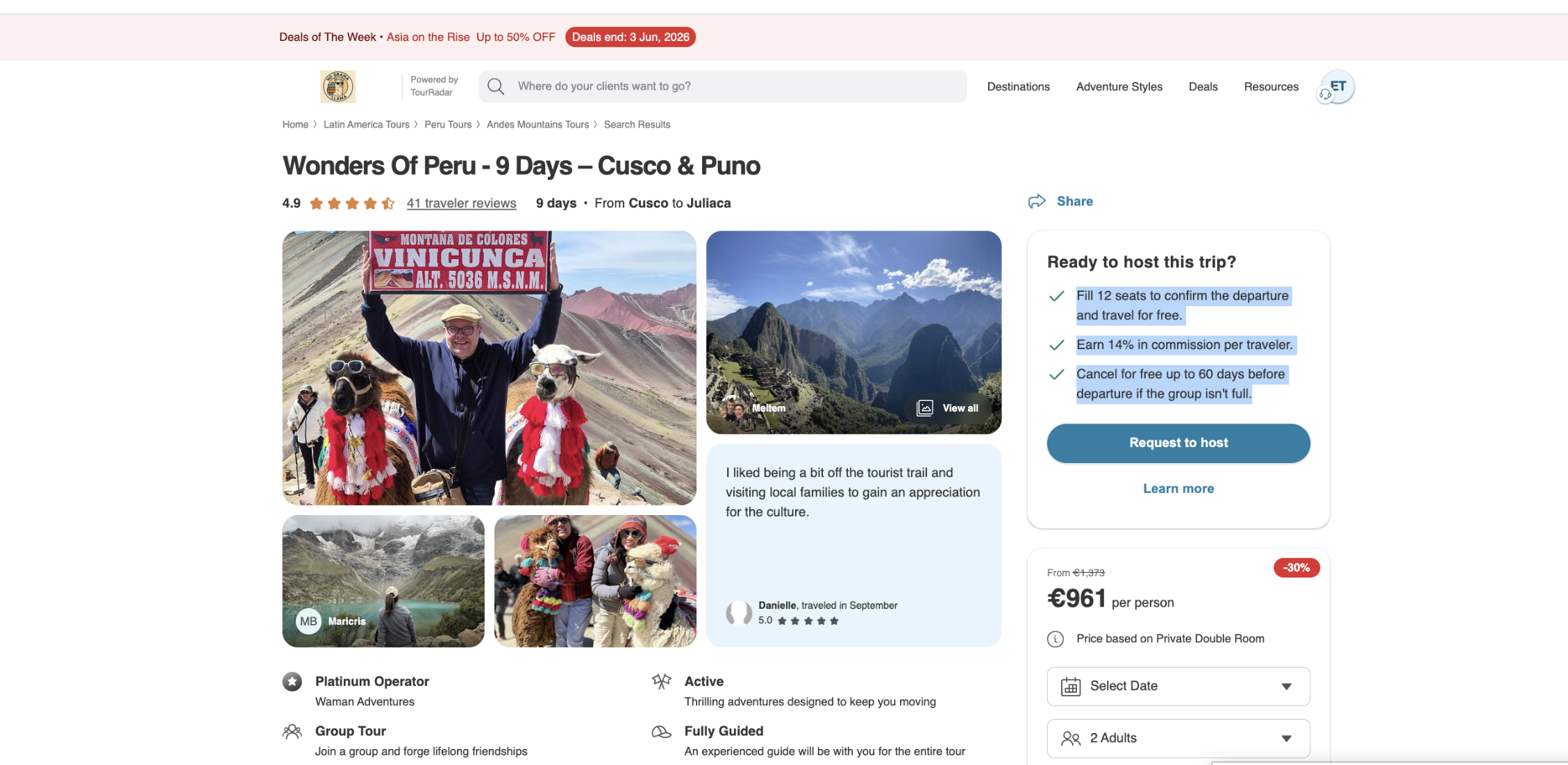Open the Adventure Styles menu
The image size is (1568, 765).
click(x=1119, y=87)
